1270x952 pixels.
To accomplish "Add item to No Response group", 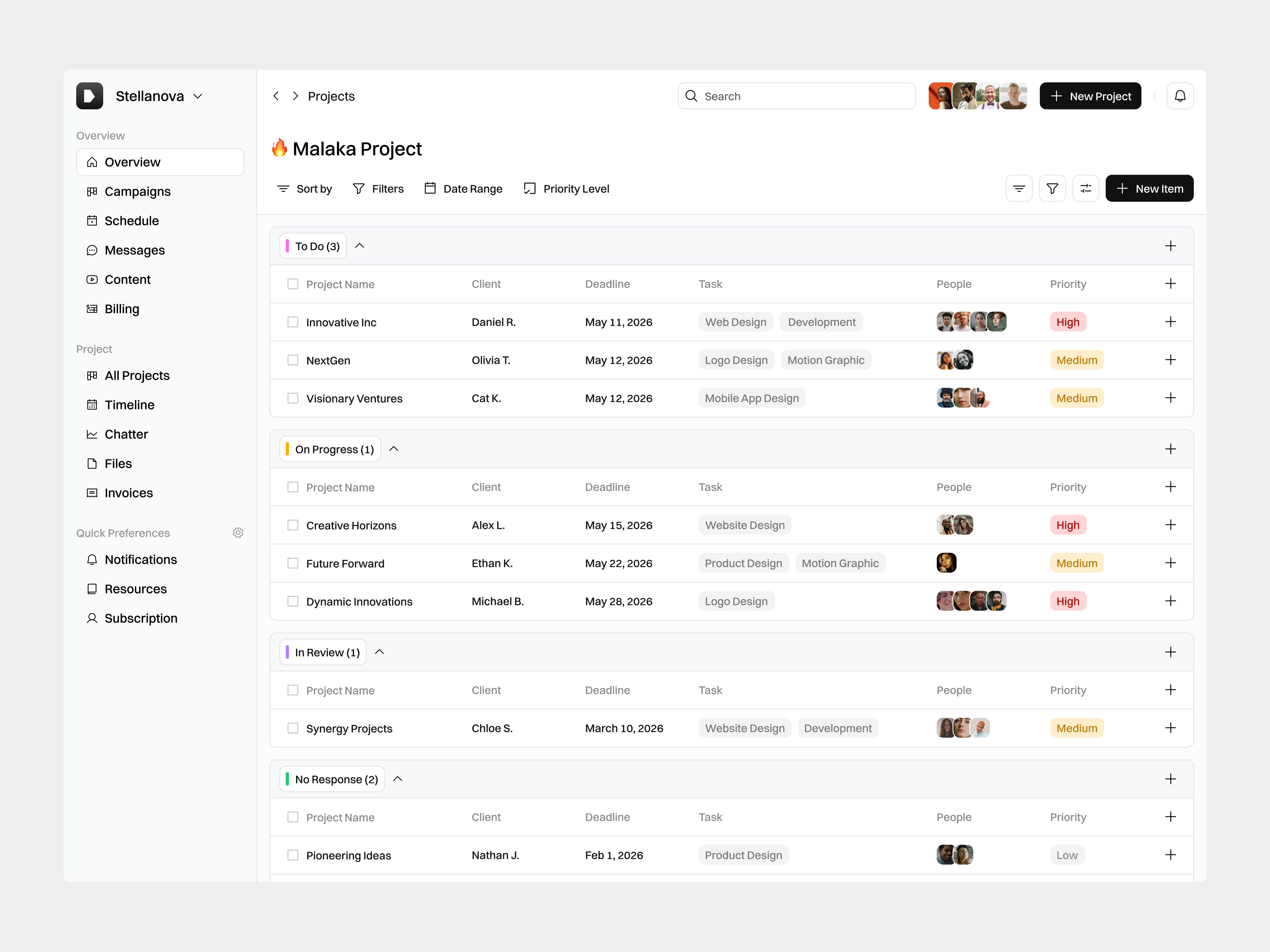I will click(1170, 779).
